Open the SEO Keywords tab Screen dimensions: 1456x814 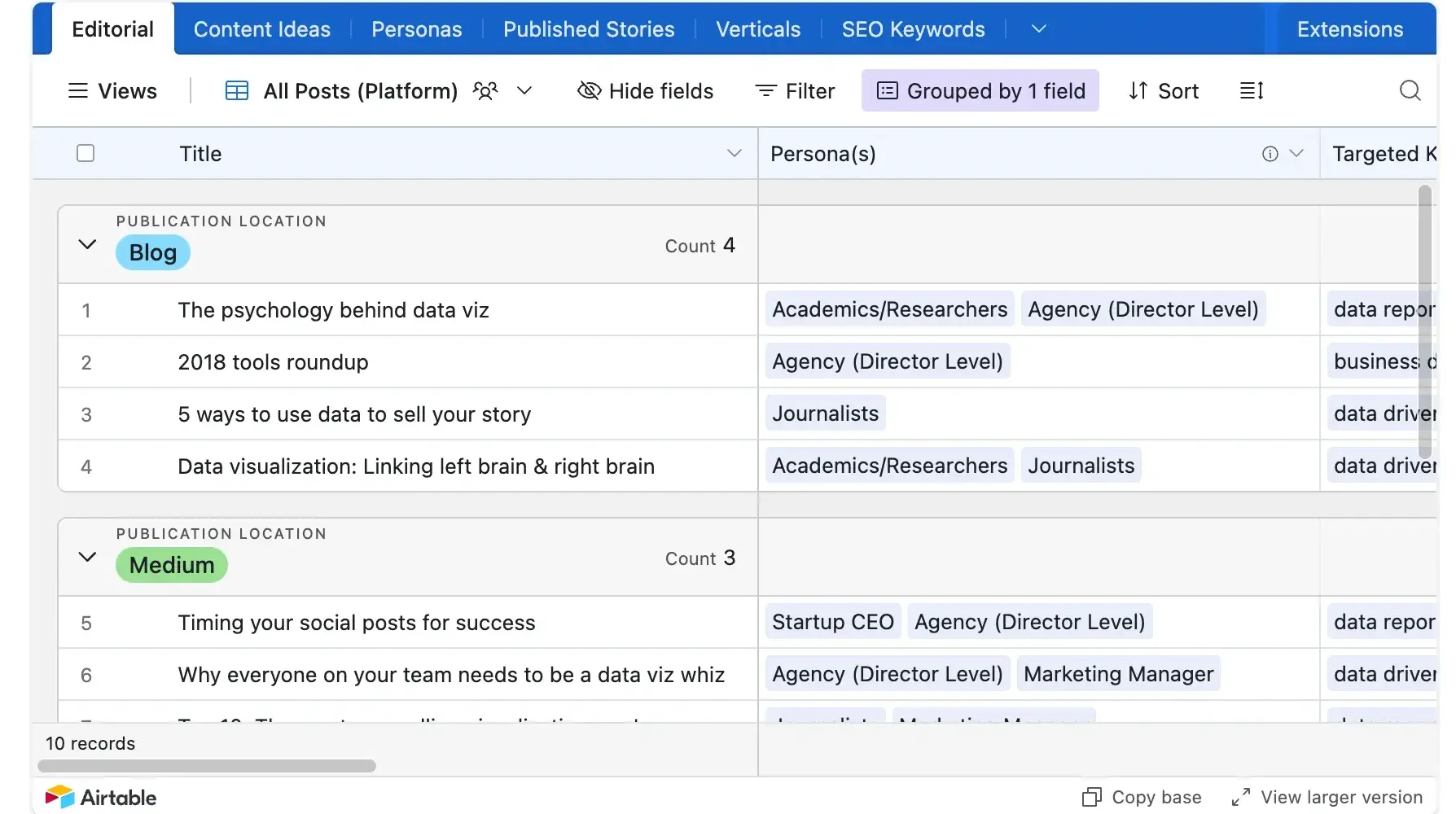pos(914,28)
